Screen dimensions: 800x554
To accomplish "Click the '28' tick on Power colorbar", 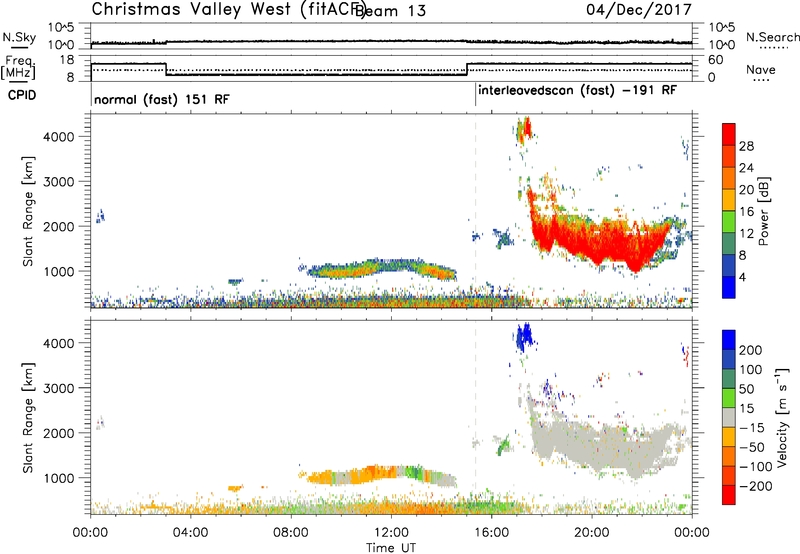I will [746, 146].
